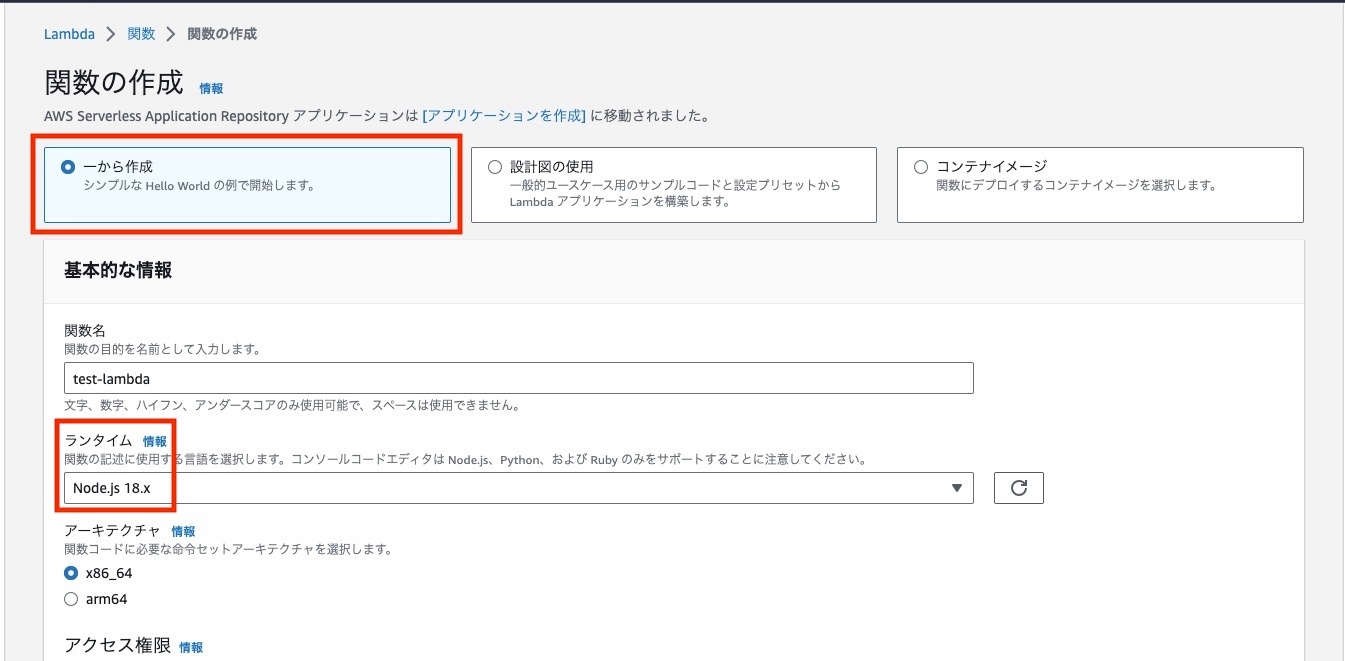1345x661 pixels.
Task: Click the 基本的な情報 section heading
Action: click(x=118, y=270)
